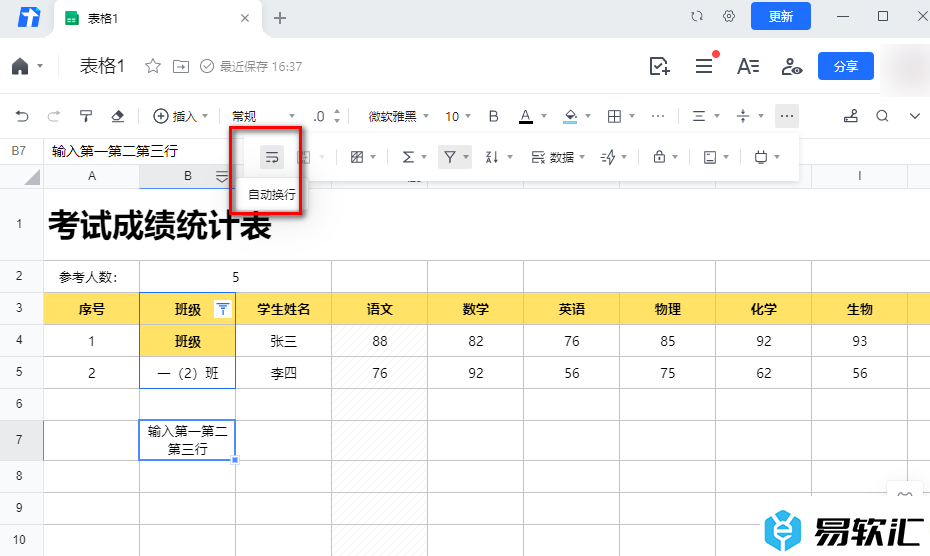Expand the sum function dropdown arrow
This screenshot has height=556, width=930.
coord(423,157)
